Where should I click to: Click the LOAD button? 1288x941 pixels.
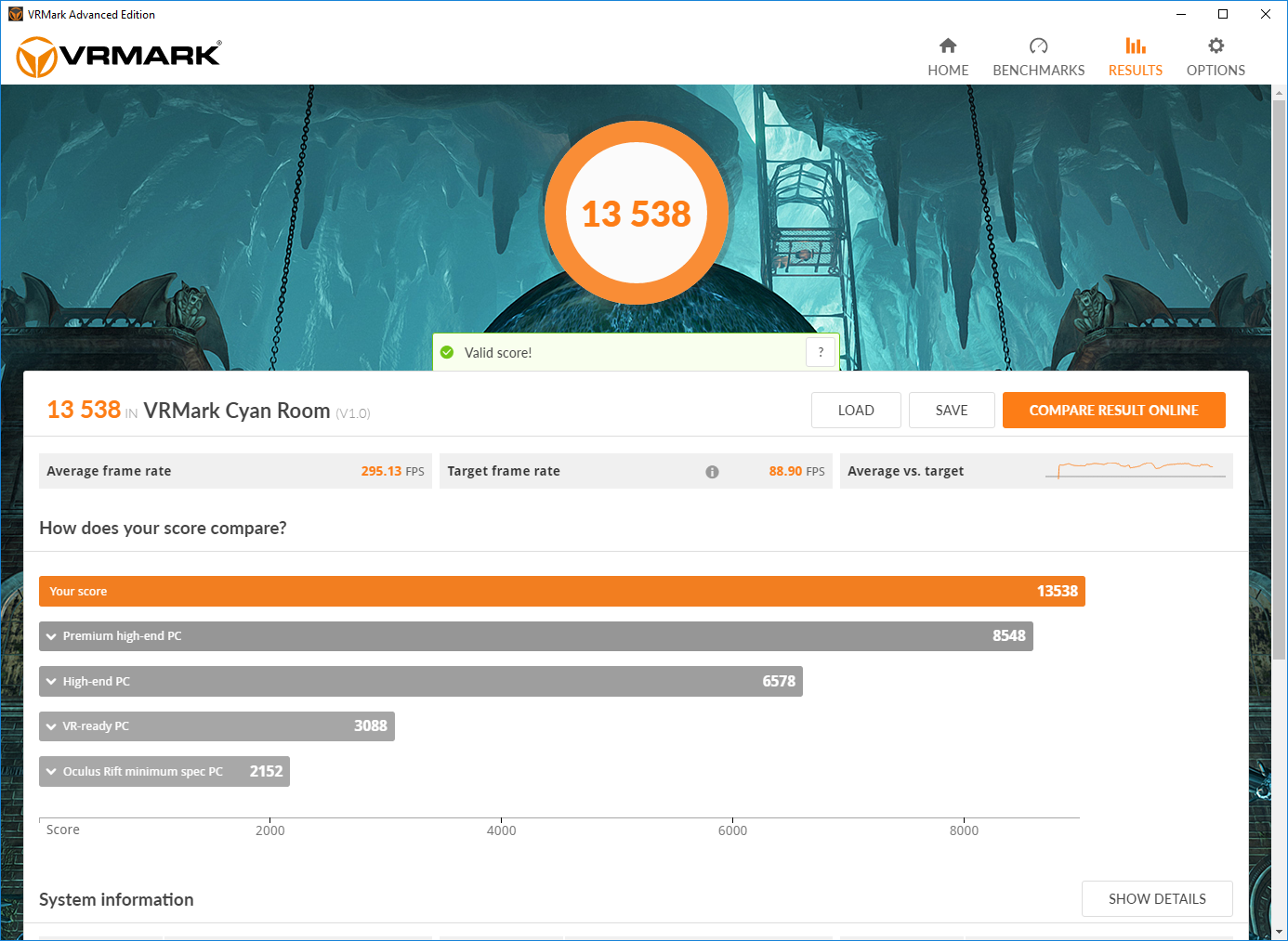point(856,410)
